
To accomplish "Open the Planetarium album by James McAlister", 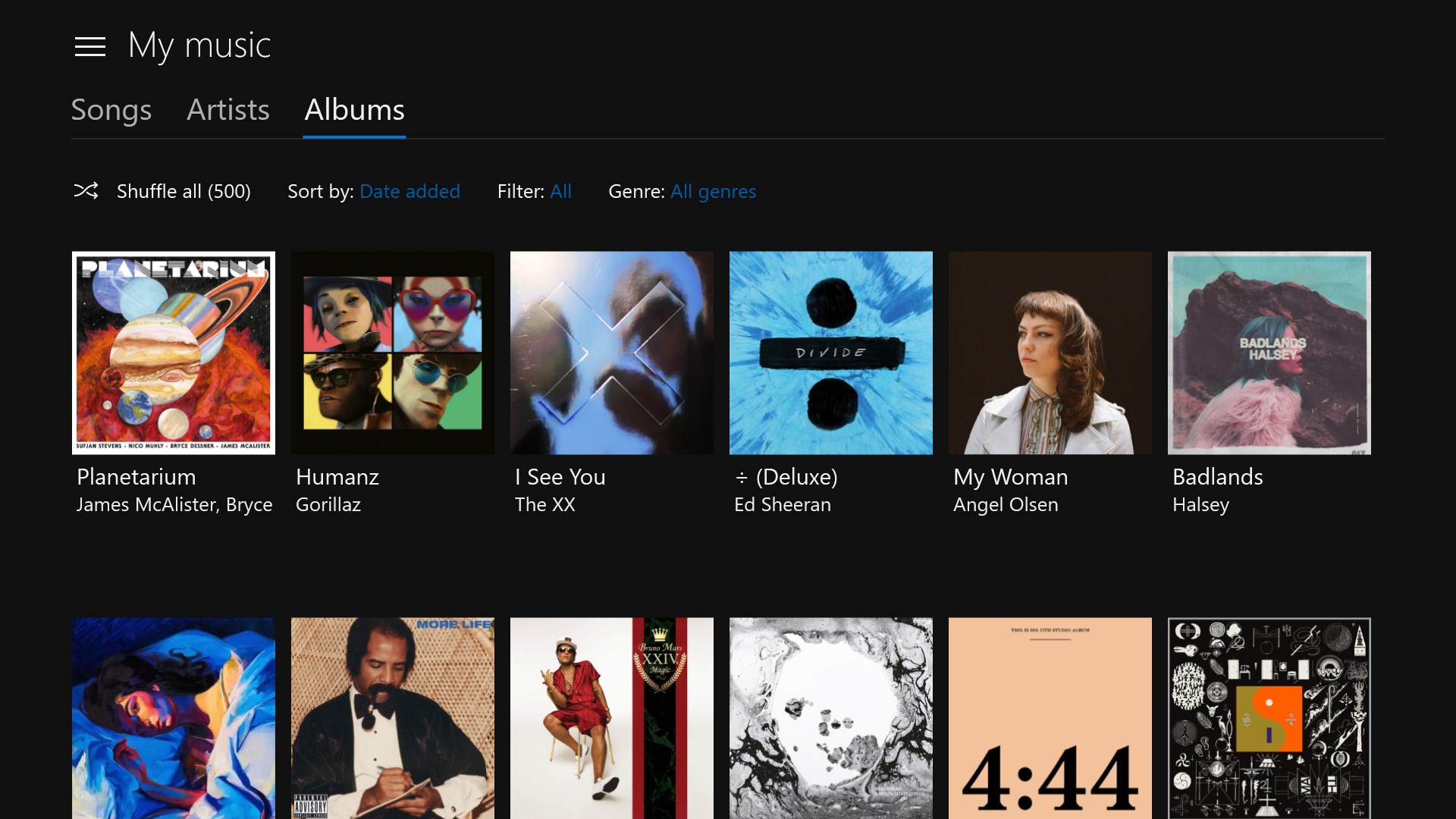I will (x=173, y=353).
